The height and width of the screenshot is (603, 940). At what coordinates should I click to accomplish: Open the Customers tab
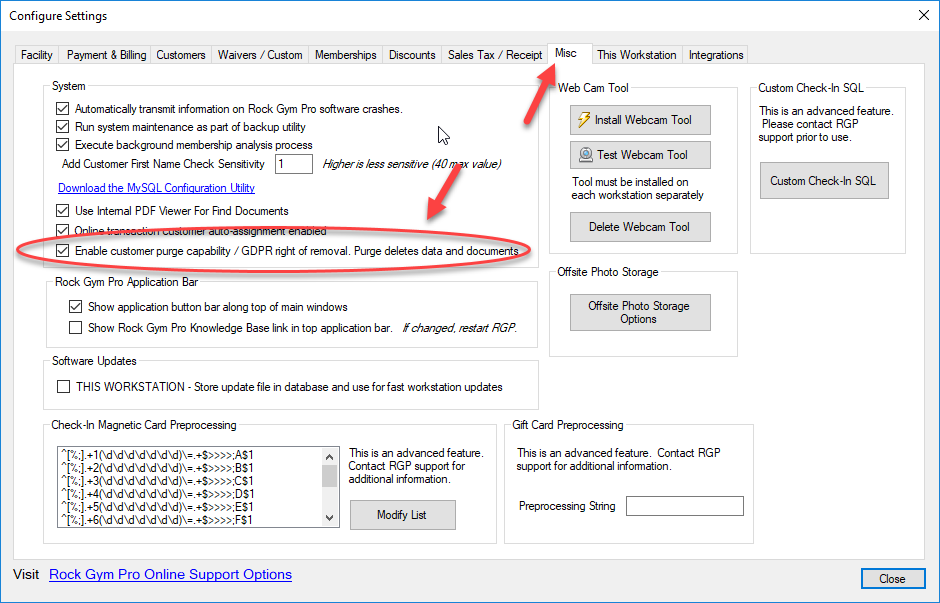pyautogui.click(x=180, y=55)
